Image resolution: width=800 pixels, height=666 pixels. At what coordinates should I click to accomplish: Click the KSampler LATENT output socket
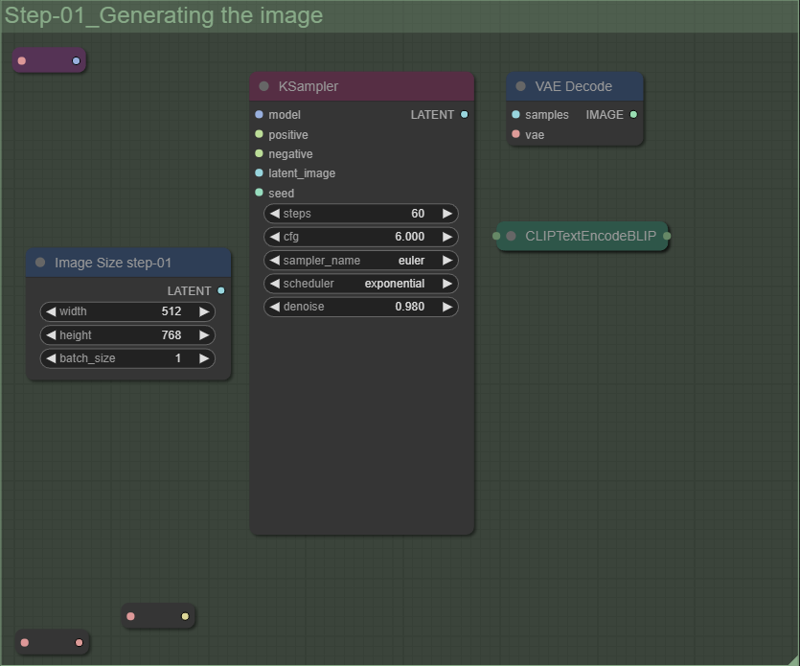coord(464,114)
